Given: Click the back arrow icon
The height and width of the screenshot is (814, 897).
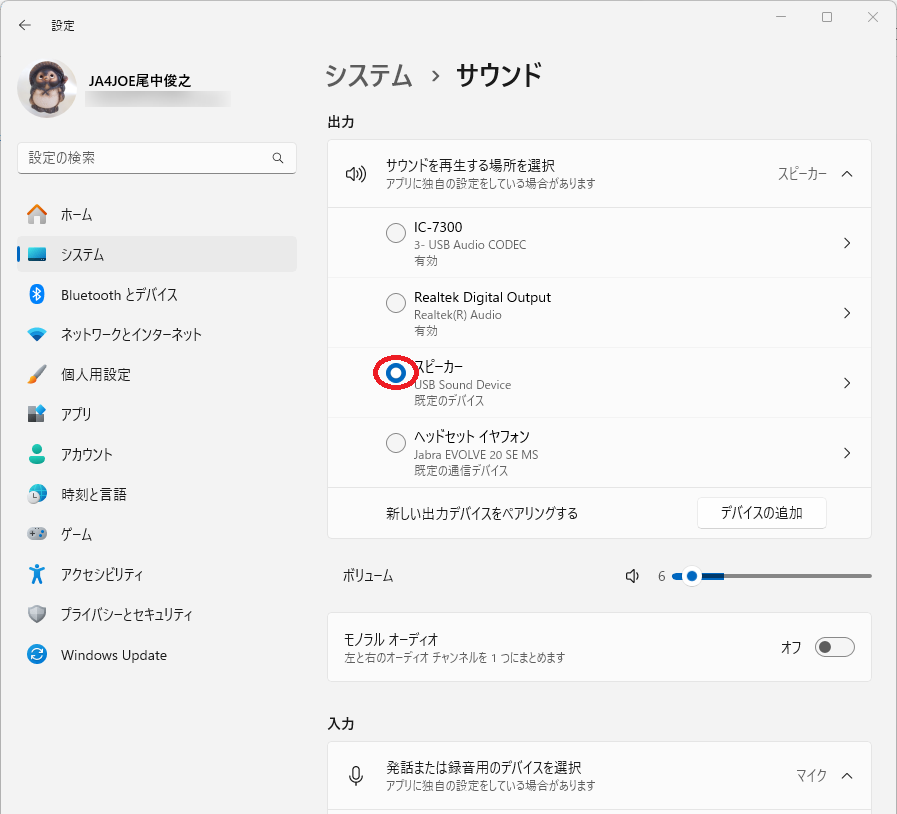Looking at the screenshot, I should point(25,25).
